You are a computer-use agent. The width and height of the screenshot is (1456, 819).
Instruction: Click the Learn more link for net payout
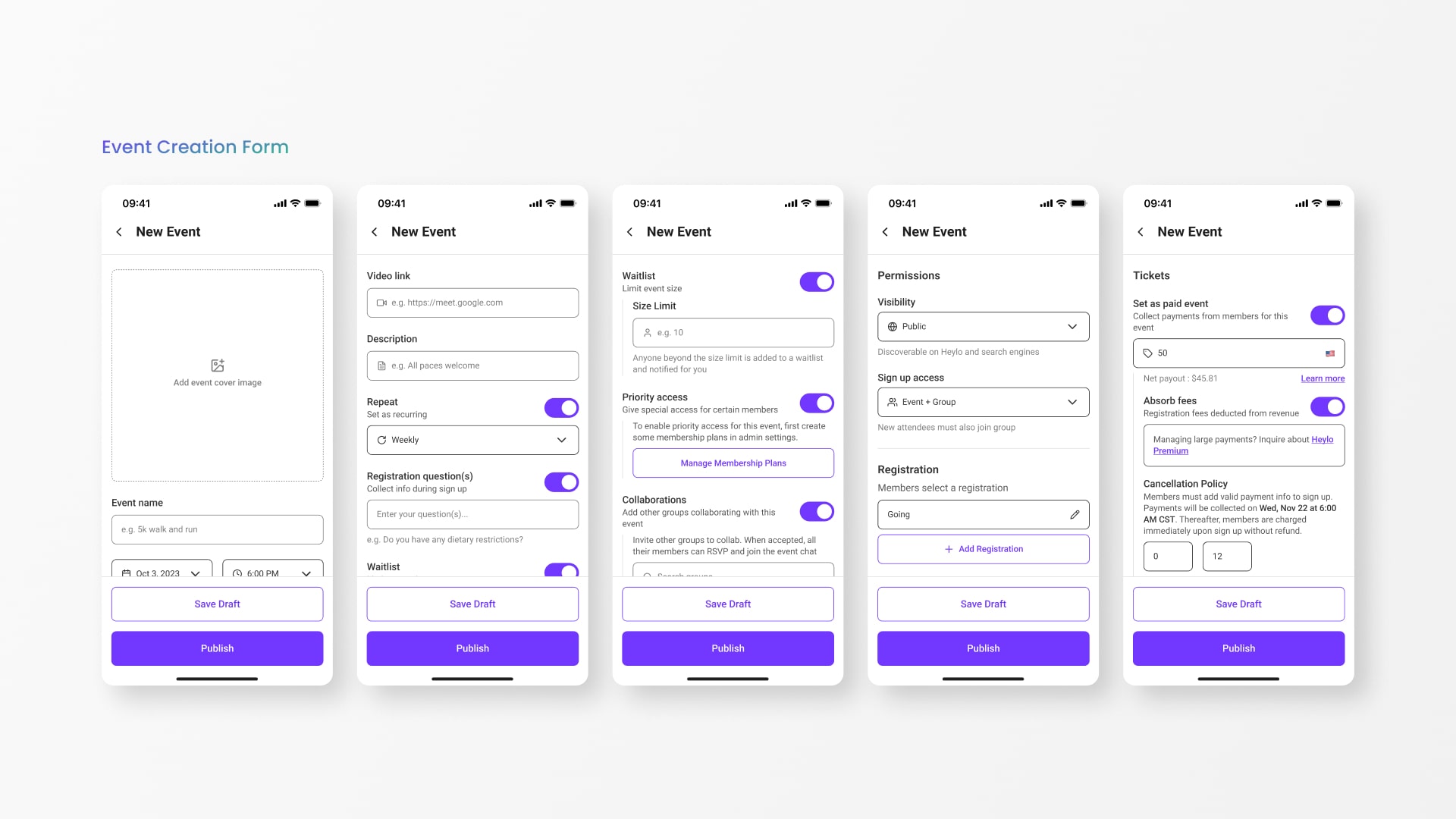coord(1322,378)
